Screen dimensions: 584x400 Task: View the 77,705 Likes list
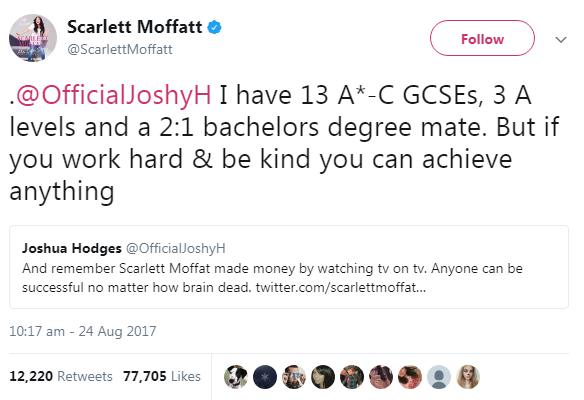click(x=162, y=376)
